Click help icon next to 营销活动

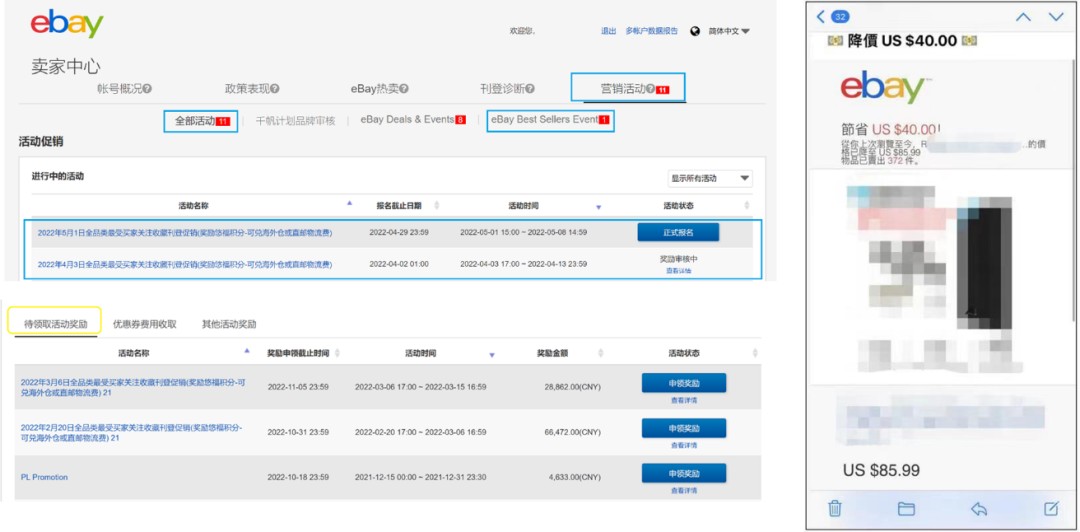coord(650,89)
